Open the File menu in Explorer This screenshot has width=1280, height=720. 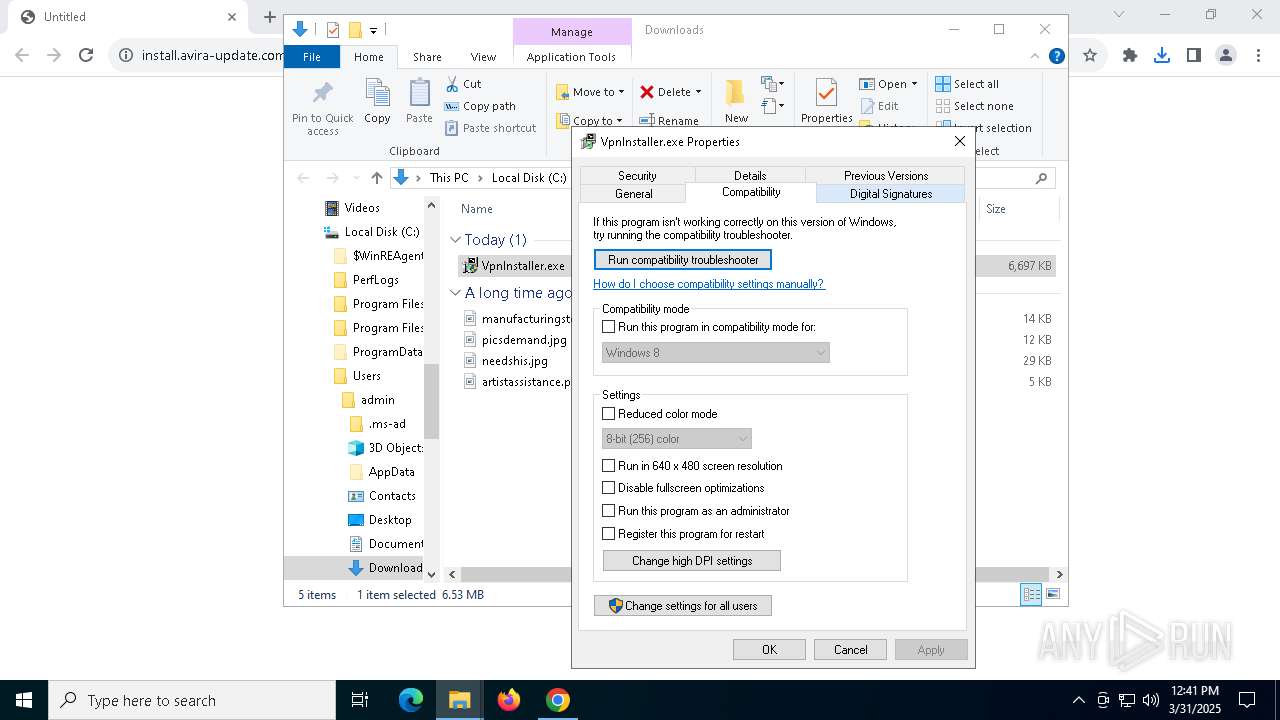point(312,57)
